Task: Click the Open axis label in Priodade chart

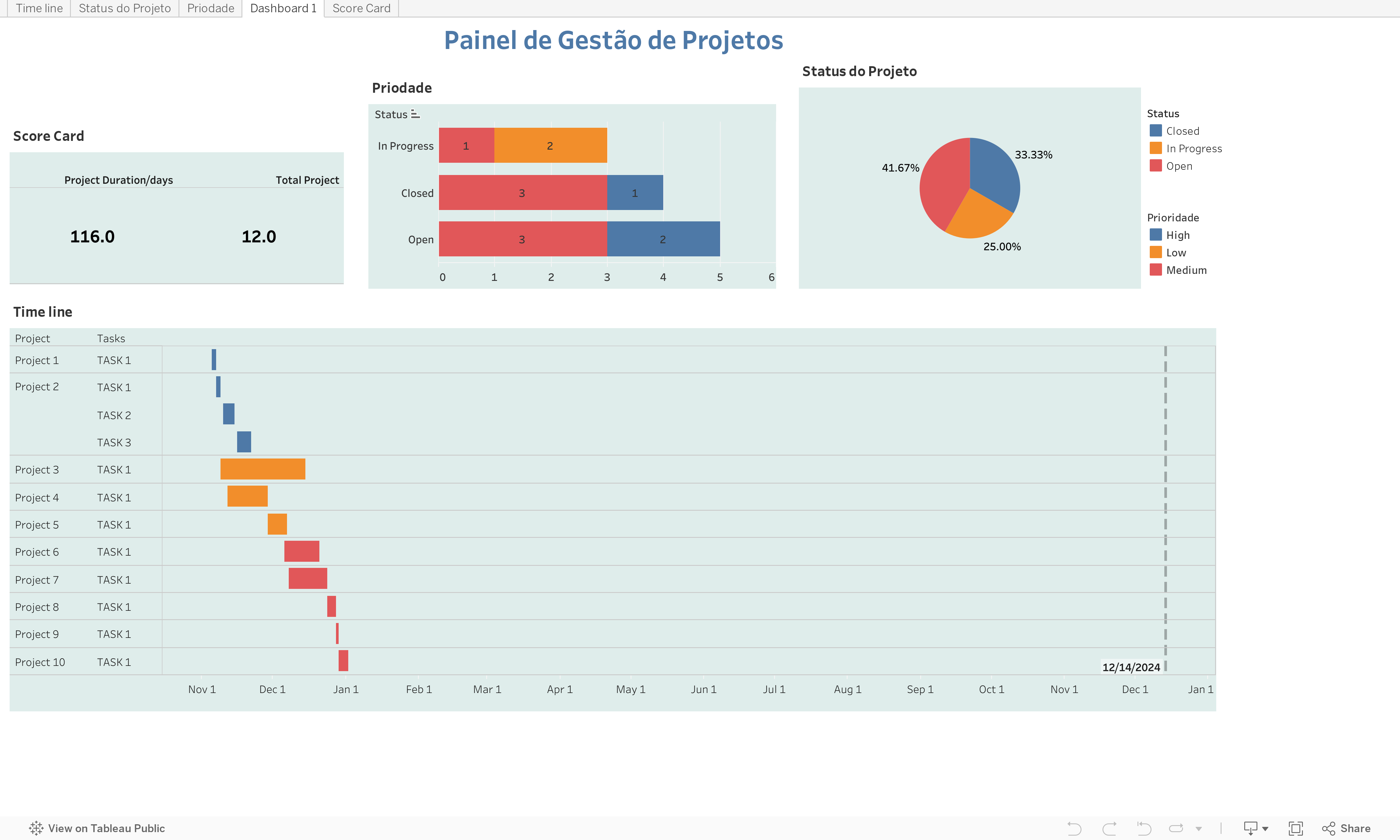Action: pos(421,240)
